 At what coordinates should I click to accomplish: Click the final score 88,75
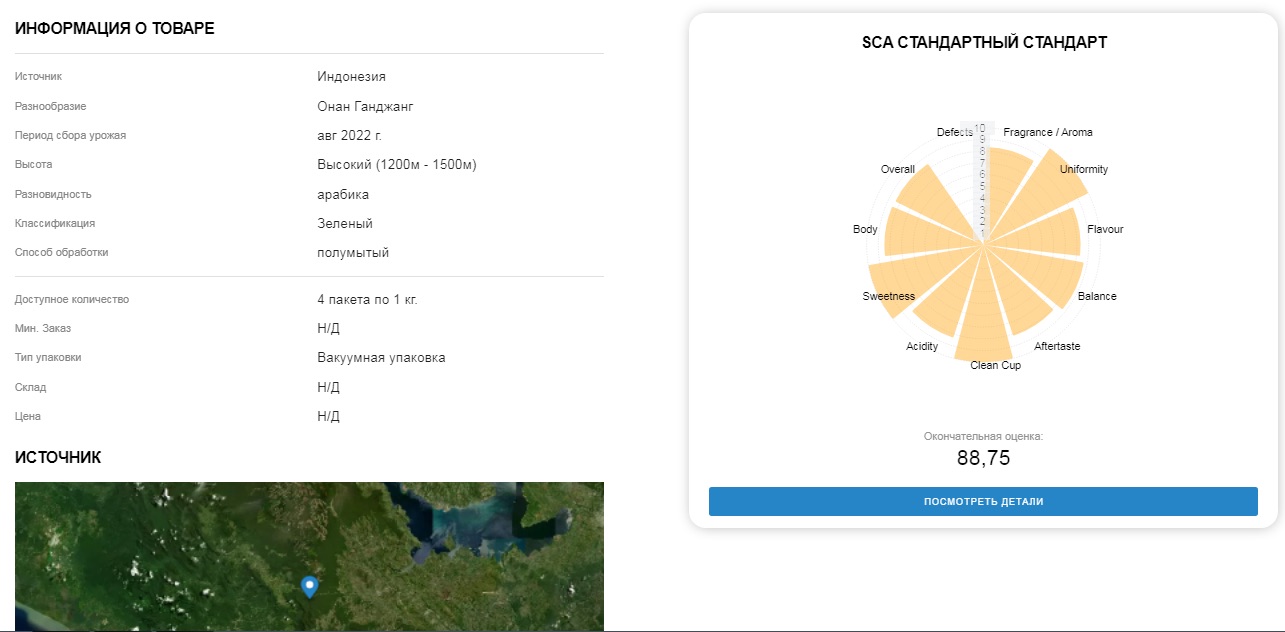tap(983, 458)
